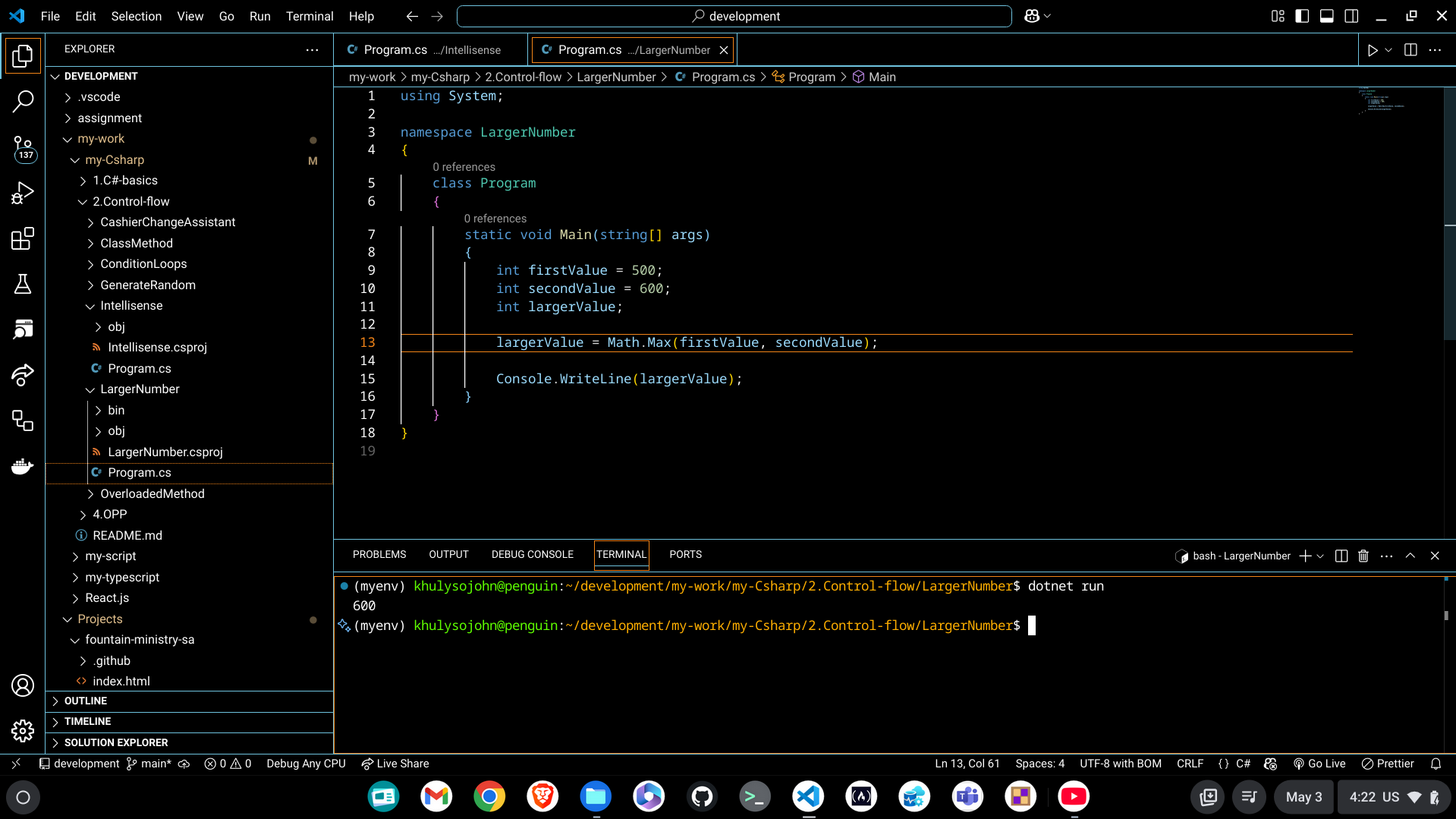Screen dimensions: 1456x819
Task: Open the Terminal menu
Action: pos(310,16)
